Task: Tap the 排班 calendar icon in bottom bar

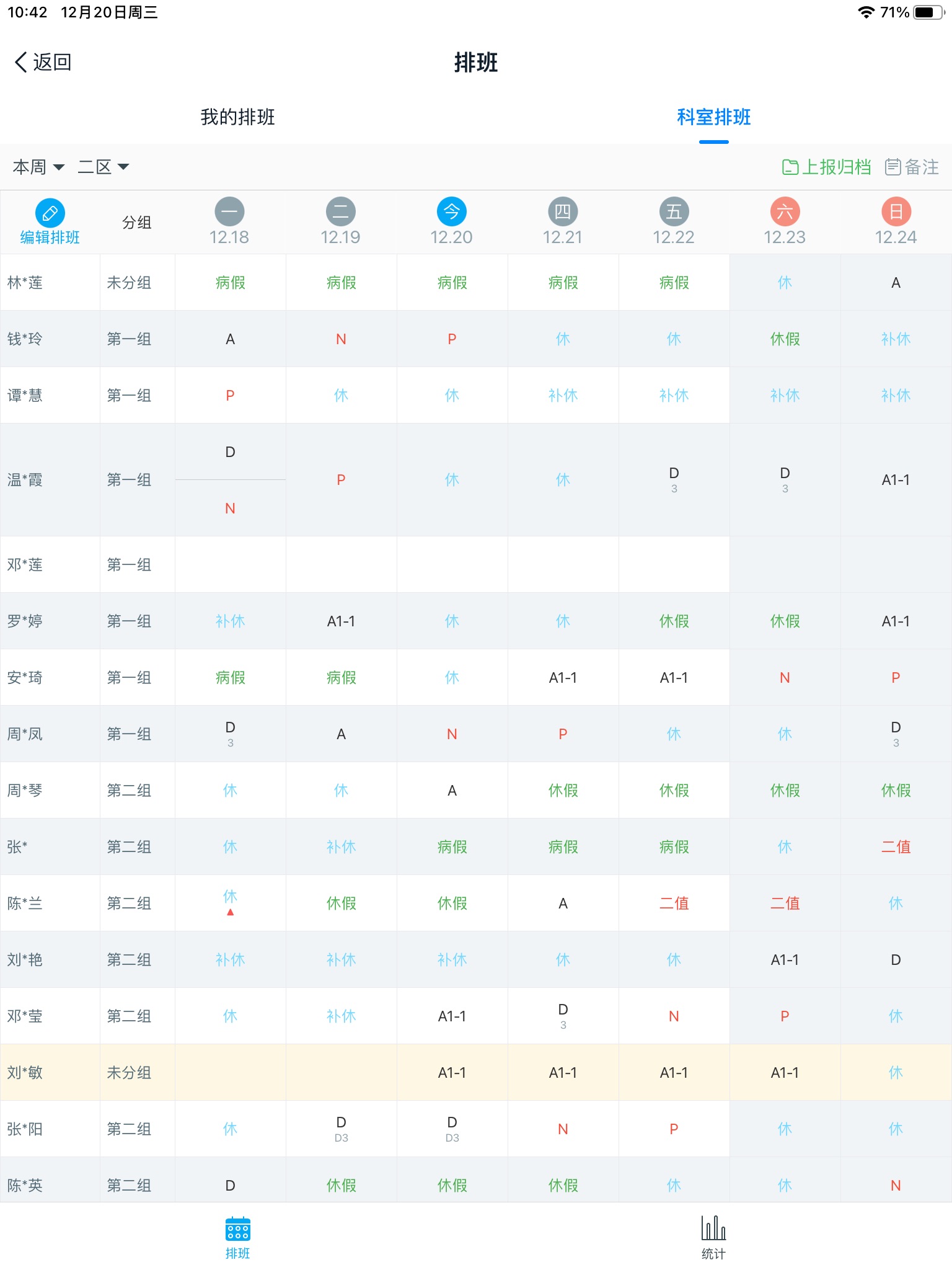Action: click(238, 1229)
